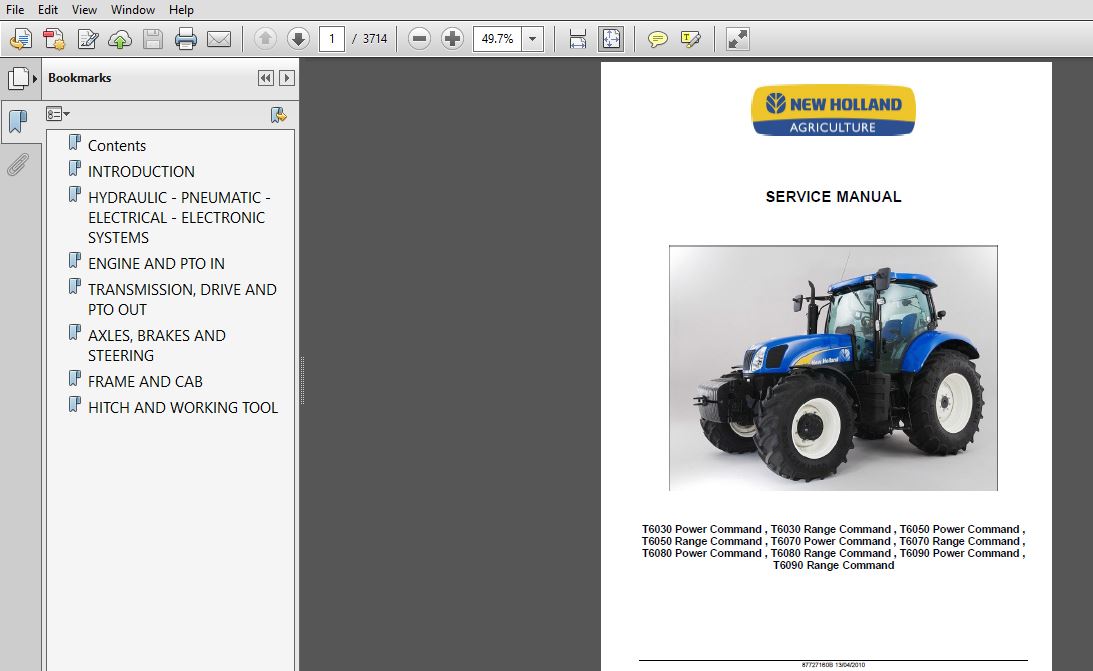Switch to read mode with the expand icon

(737, 39)
